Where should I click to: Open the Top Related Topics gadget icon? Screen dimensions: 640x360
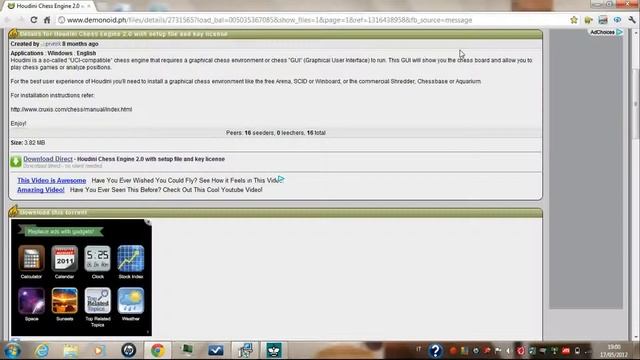pos(98,301)
